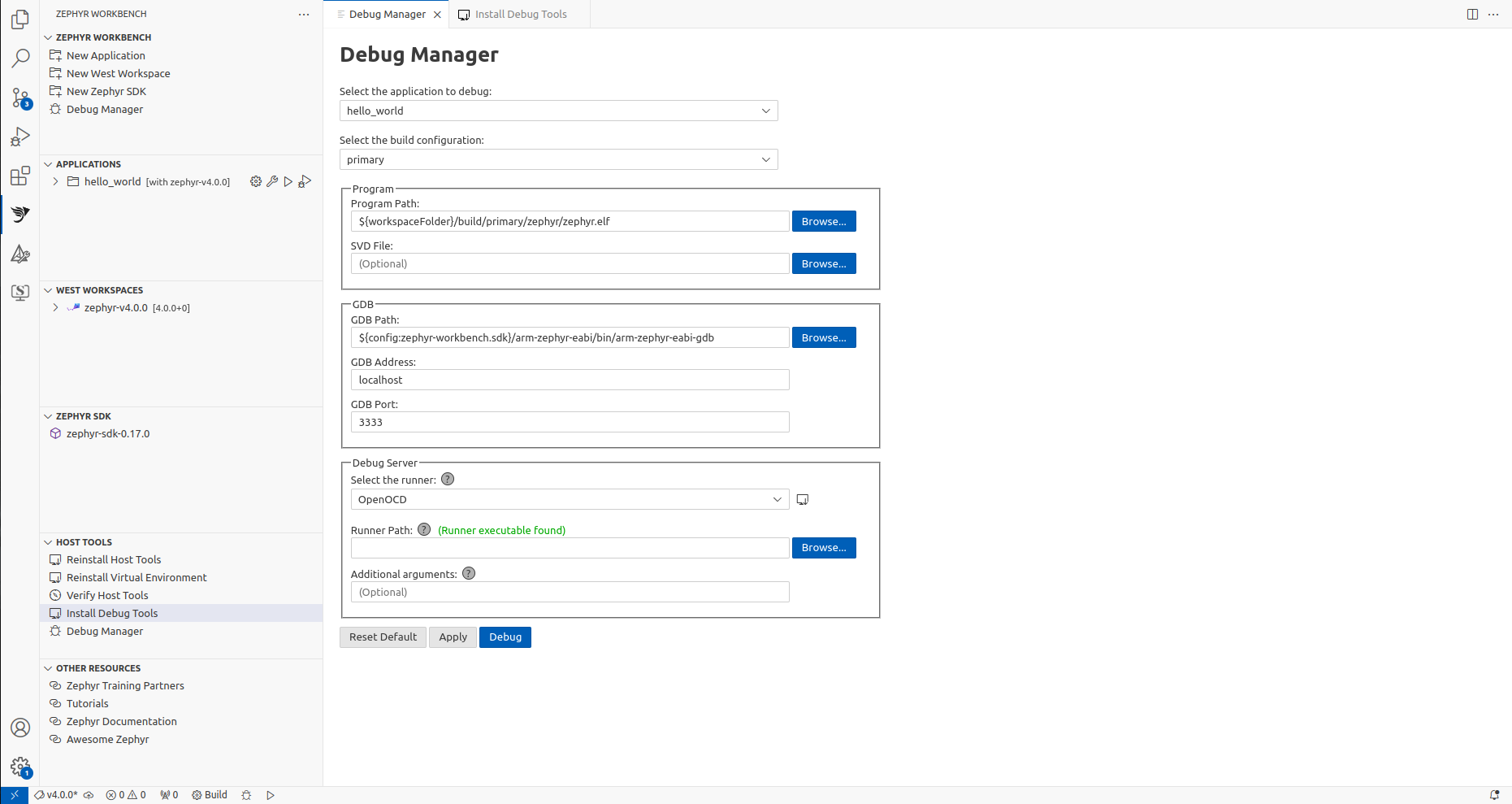Open Zephyr Workbench section overflow menu

pyautogui.click(x=304, y=14)
